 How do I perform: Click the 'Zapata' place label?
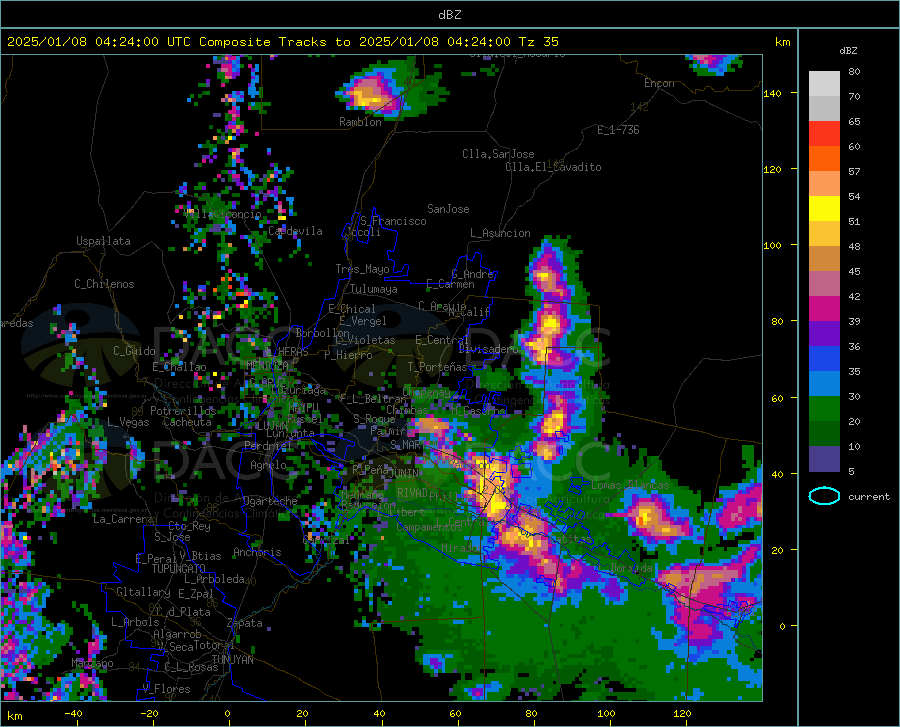pyautogui.click(x=245, y=623)
